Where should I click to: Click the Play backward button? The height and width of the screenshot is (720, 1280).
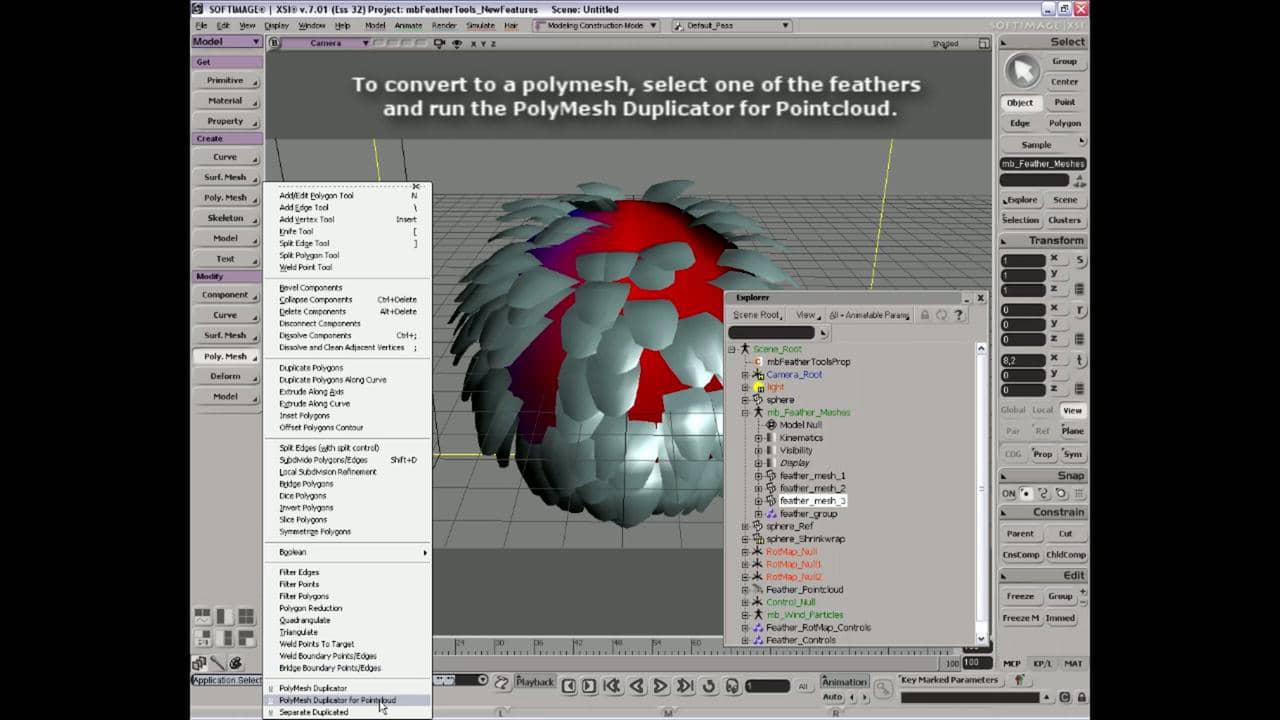coord(636,686)
